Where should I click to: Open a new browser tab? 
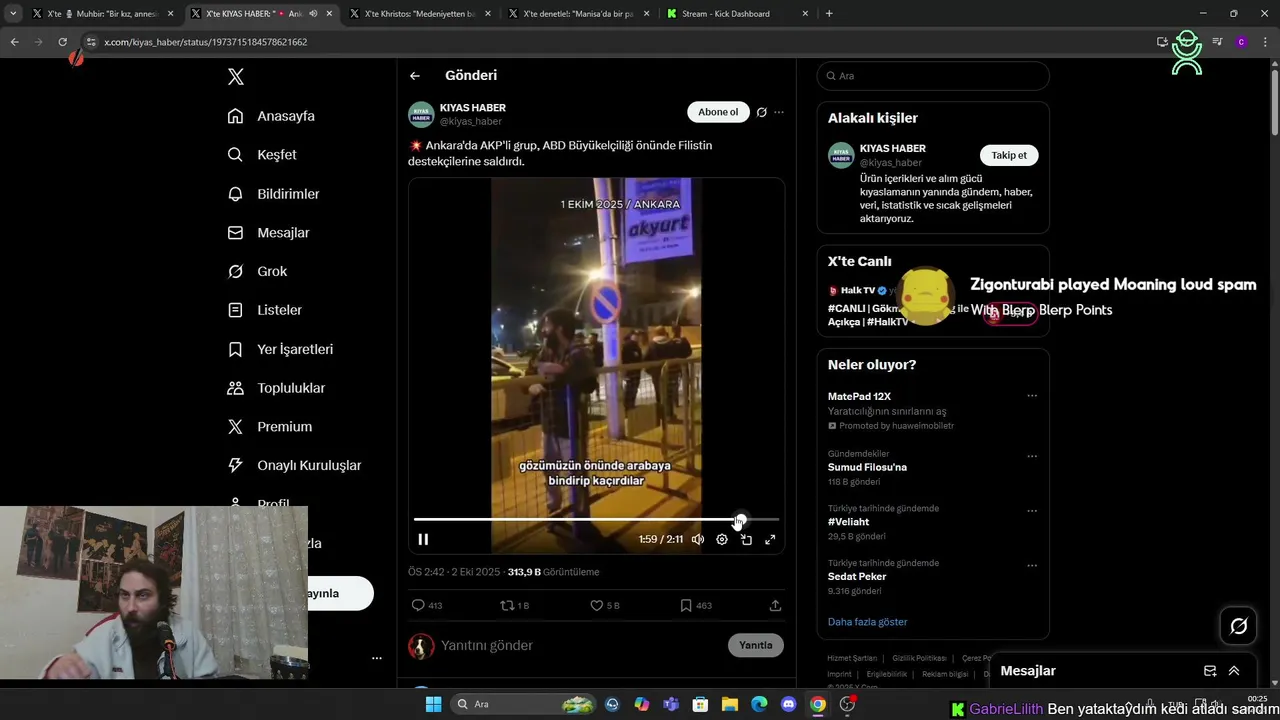pos(829,14)
